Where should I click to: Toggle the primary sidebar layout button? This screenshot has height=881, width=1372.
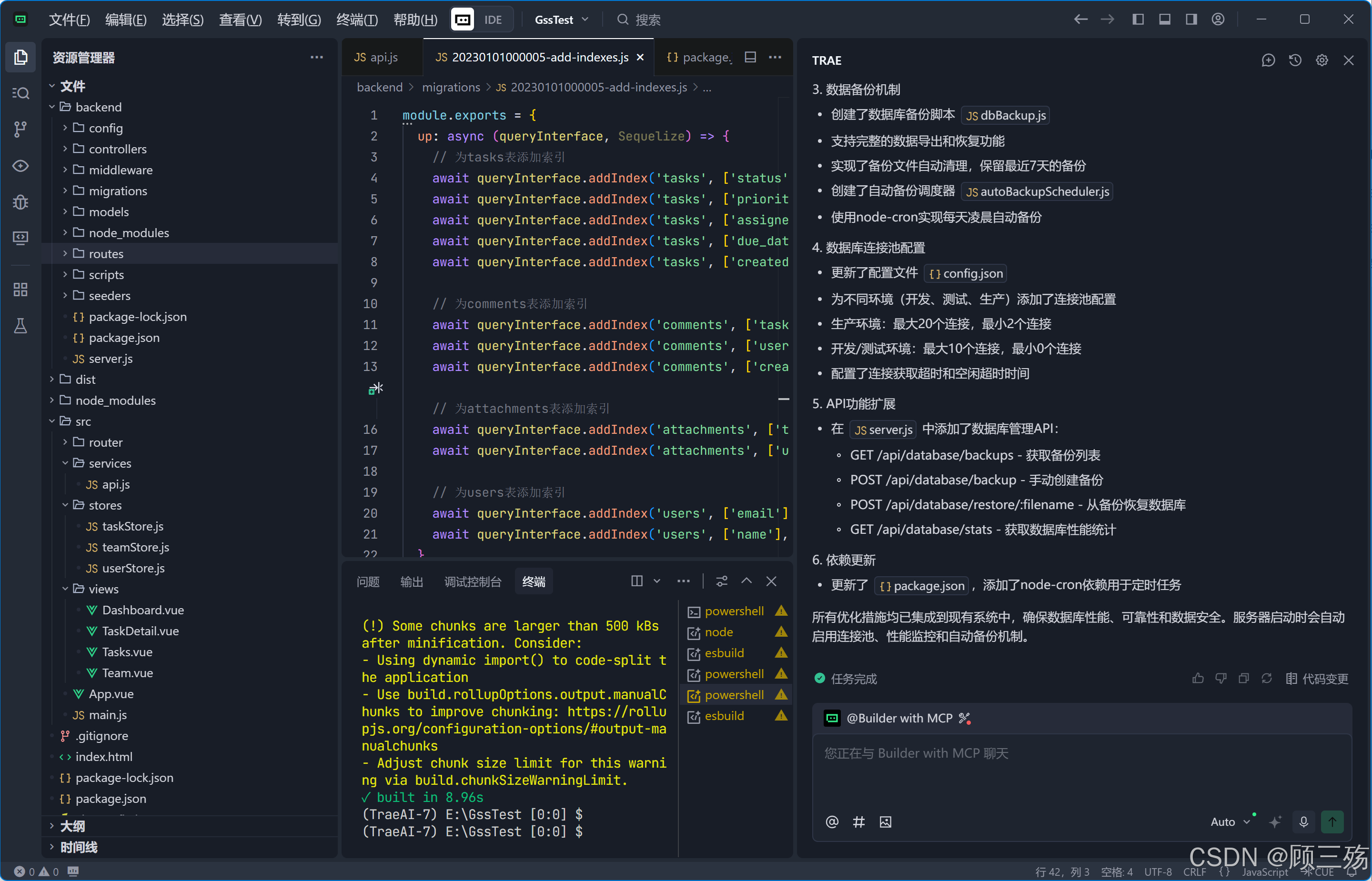[1138, 20]
